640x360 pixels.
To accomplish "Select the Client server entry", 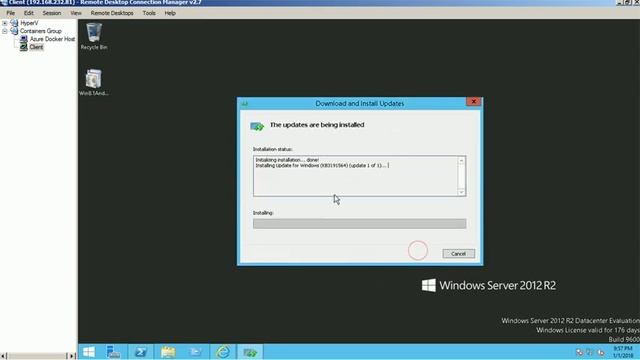I will [x=36, y=47].
